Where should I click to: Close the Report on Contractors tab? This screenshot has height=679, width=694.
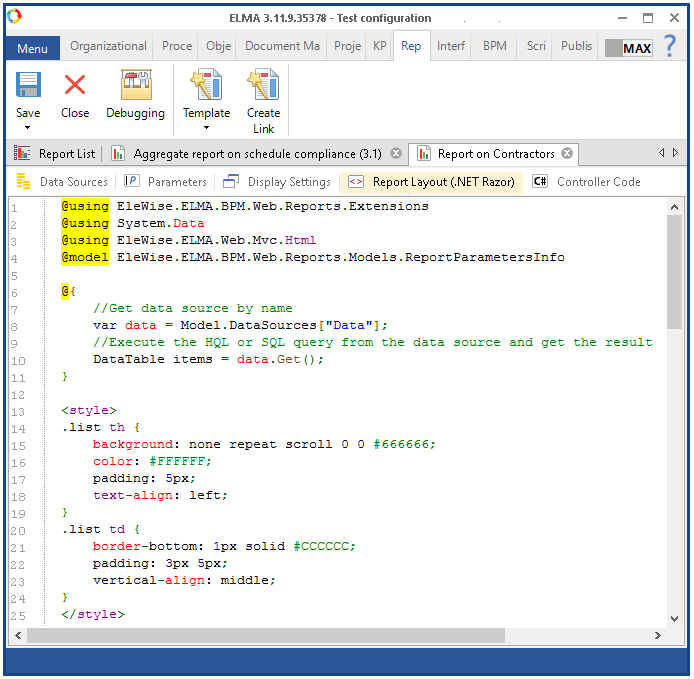coord(567,154)
